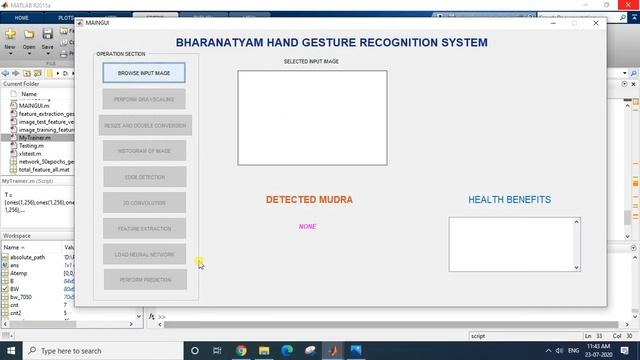Image resolution: width=640 pixels, height=360 pixels.
Task: Sort workspace by the Name column header
Action: [x=13, y=247]
